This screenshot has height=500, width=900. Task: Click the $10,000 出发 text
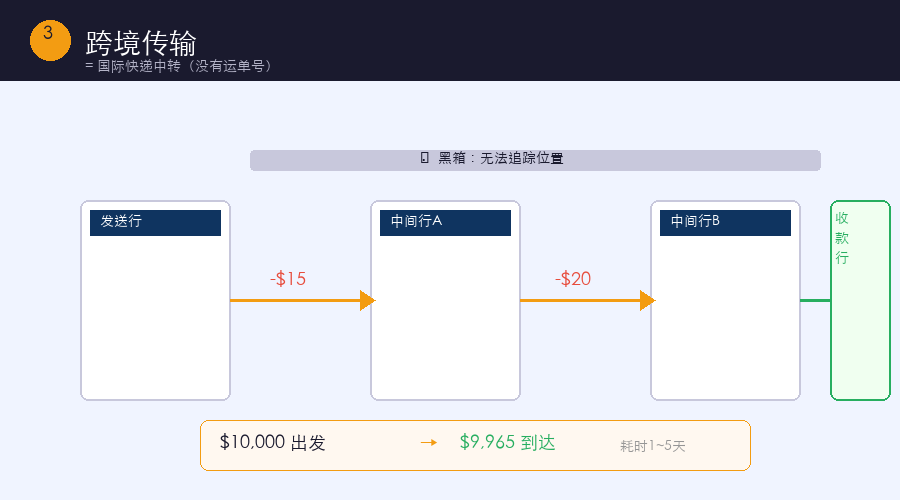coord(273,443)
